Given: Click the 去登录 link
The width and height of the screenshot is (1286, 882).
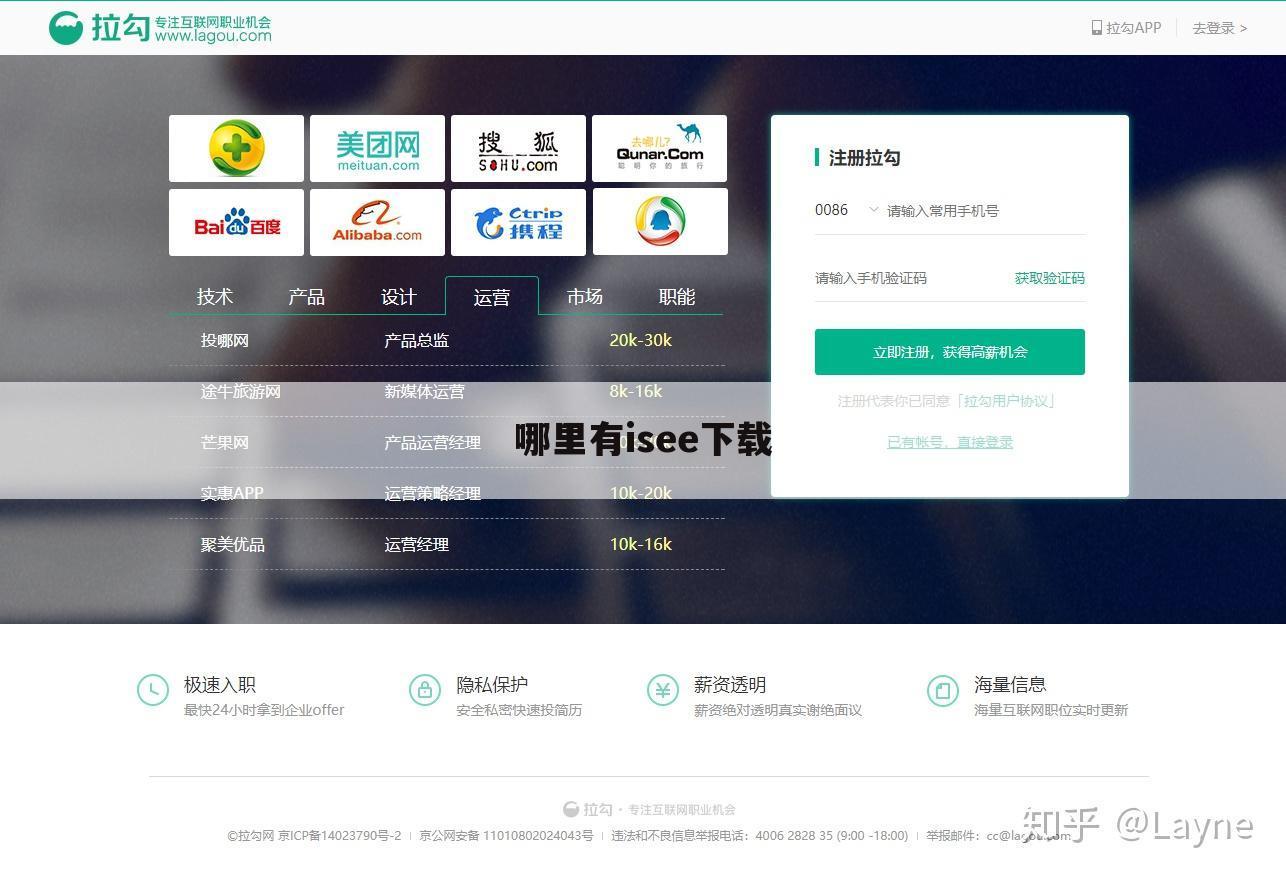Looking at the screenshot, I should click(1219, 28).
